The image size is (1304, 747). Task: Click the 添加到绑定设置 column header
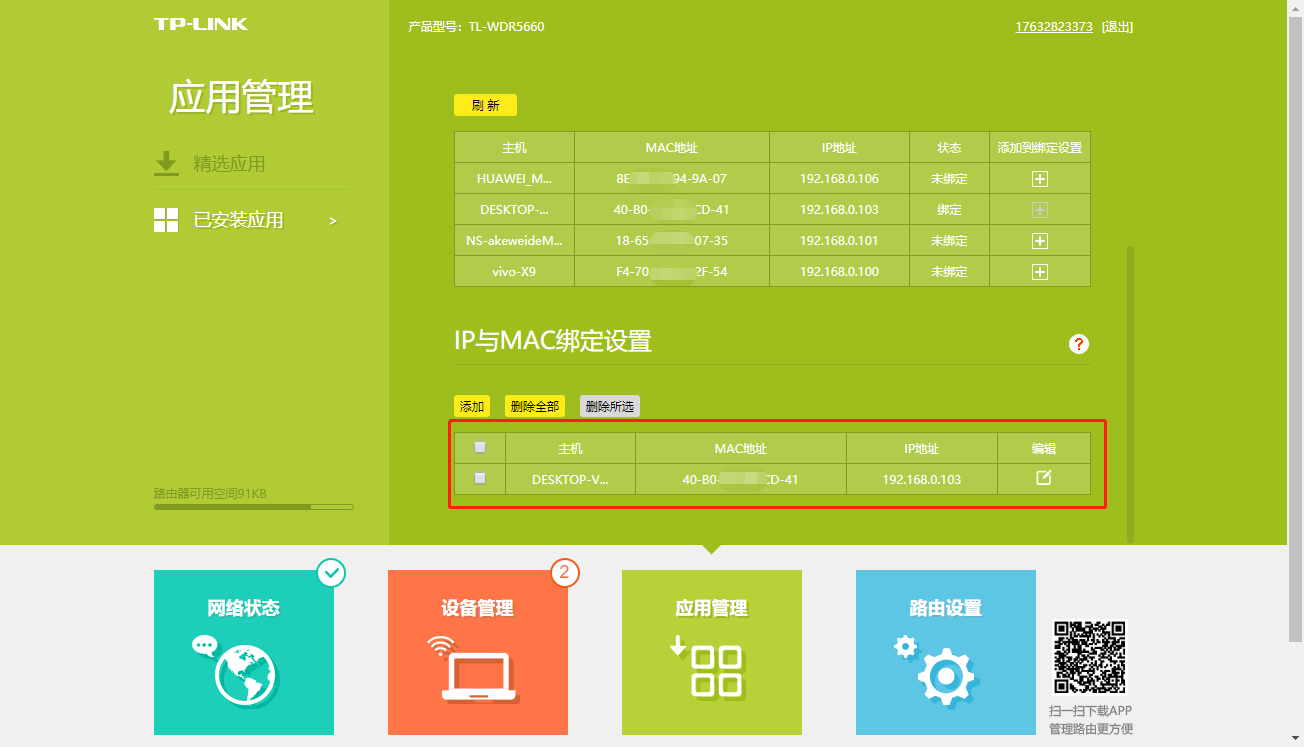coord(1040,148)
